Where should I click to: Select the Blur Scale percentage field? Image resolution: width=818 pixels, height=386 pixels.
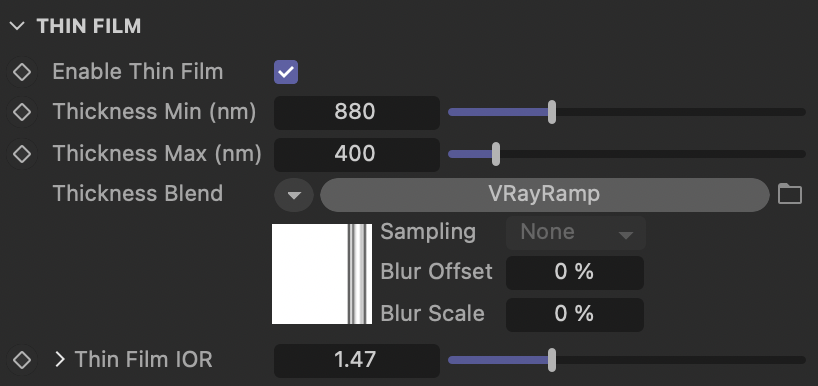coord(575,314)
